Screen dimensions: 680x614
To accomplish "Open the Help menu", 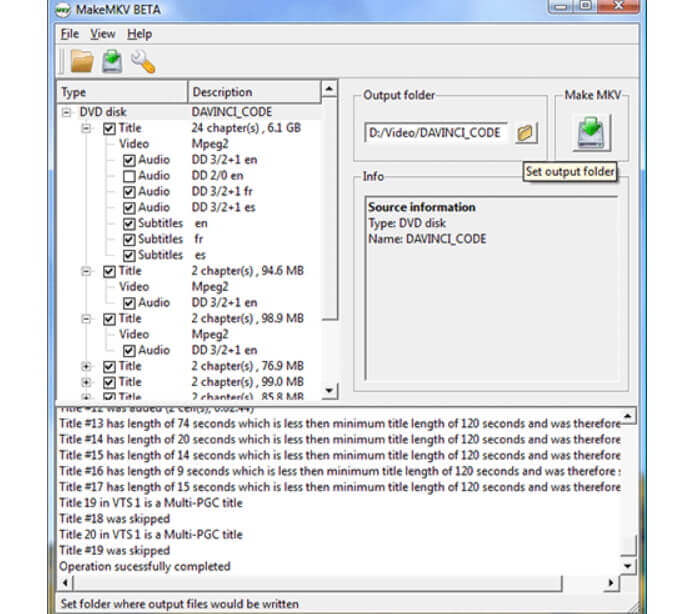I will point(139,34).
